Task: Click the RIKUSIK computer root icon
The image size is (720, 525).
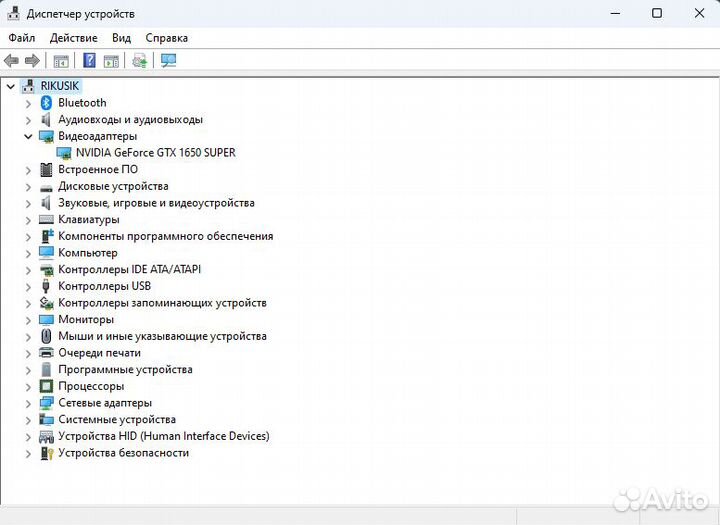Action: point(28,86)
